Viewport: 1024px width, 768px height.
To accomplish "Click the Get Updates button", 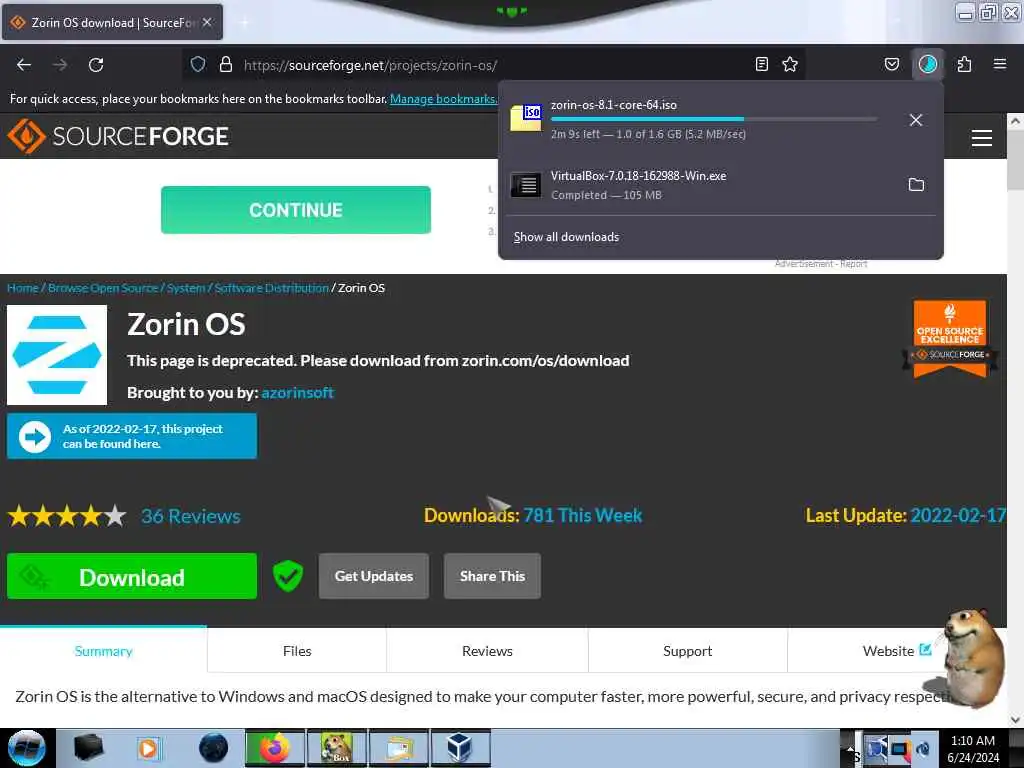I will 374,576.
